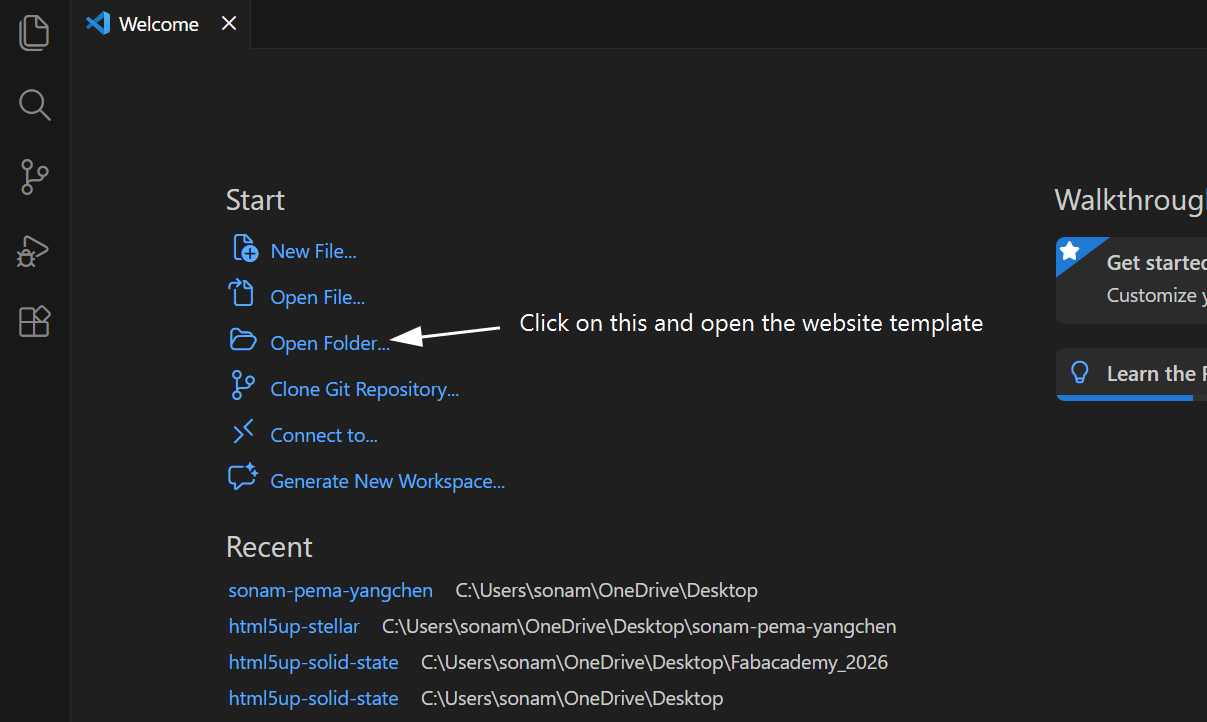Open the Source Control view
Screen dimensions: 1207x722
(x=34, y=176)
